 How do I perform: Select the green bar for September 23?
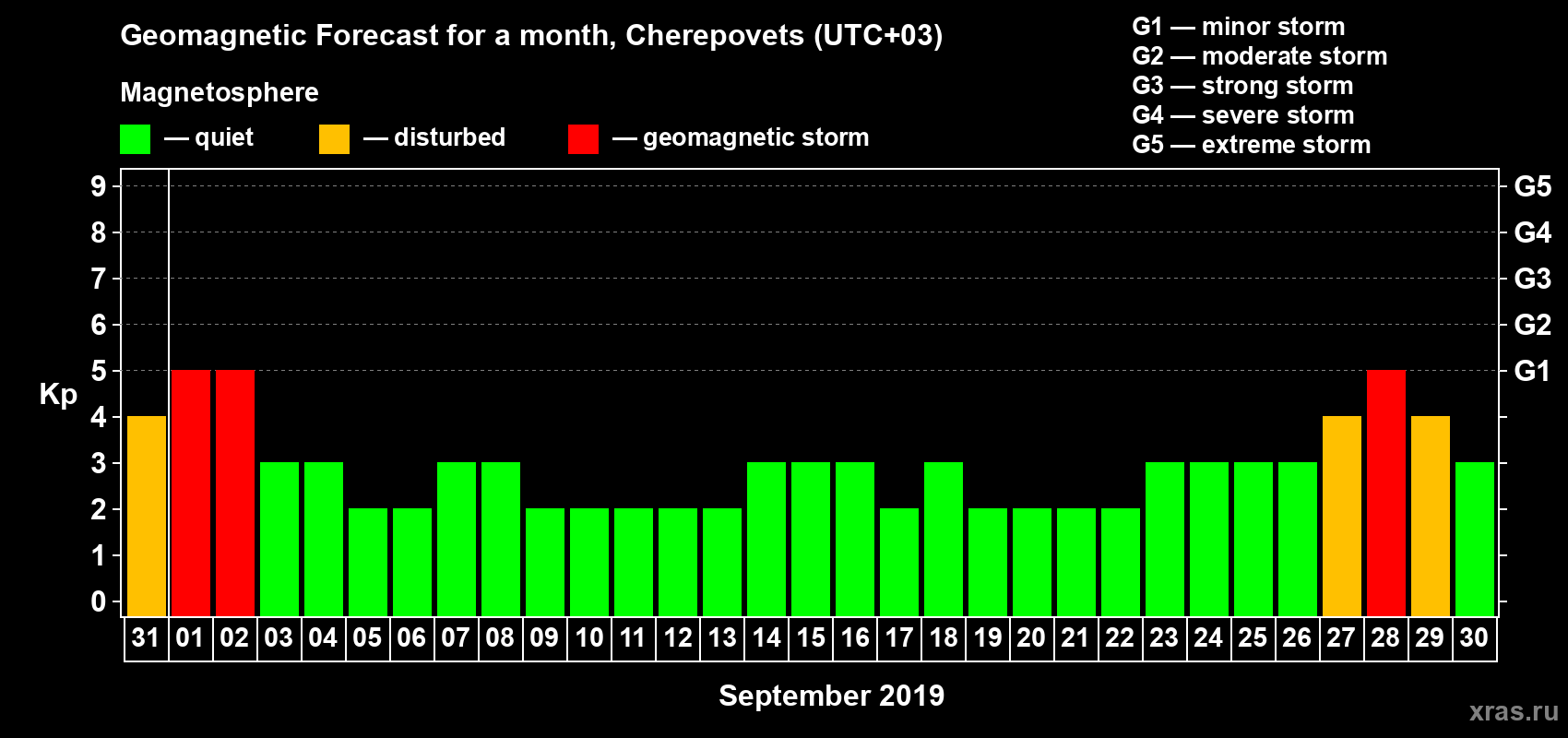pyautogui.click(x=1165, y=539)
